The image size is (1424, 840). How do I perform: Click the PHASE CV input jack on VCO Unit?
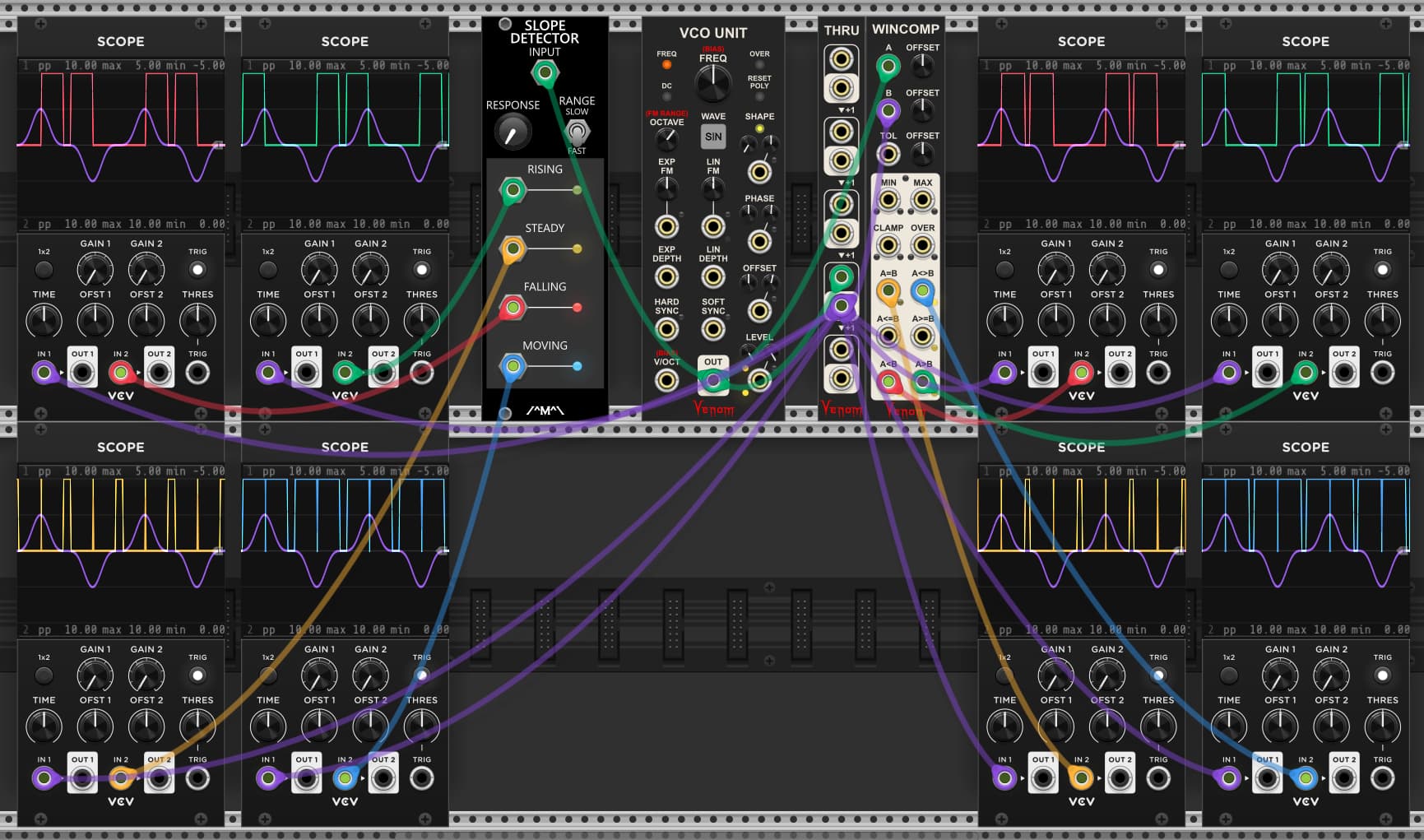[x=759, y=241]
